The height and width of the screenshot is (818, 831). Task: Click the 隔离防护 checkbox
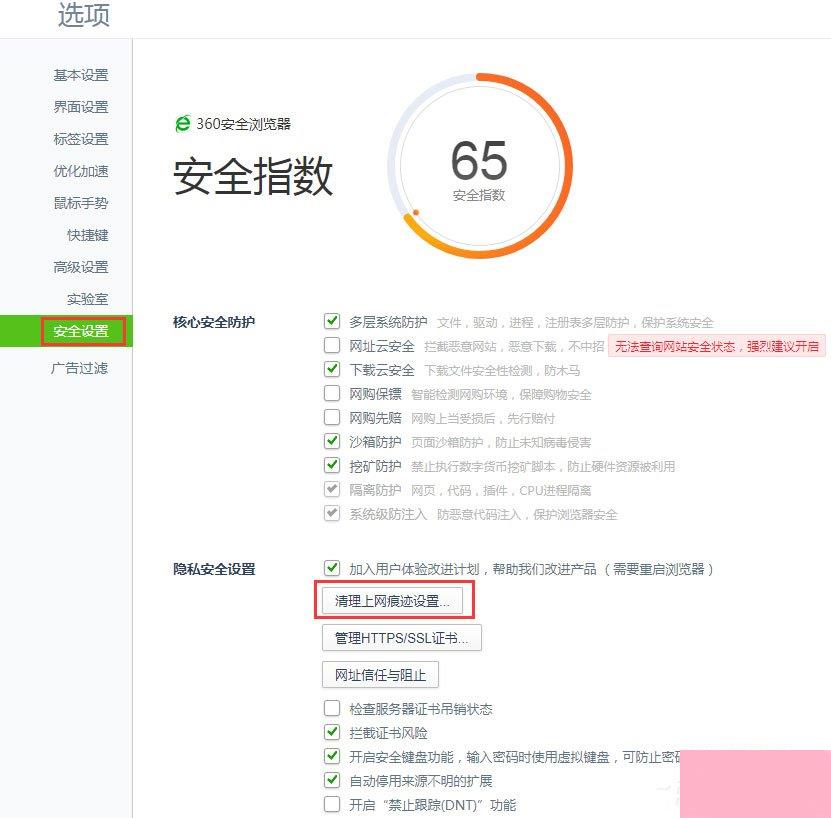click(x=332, y=489)
